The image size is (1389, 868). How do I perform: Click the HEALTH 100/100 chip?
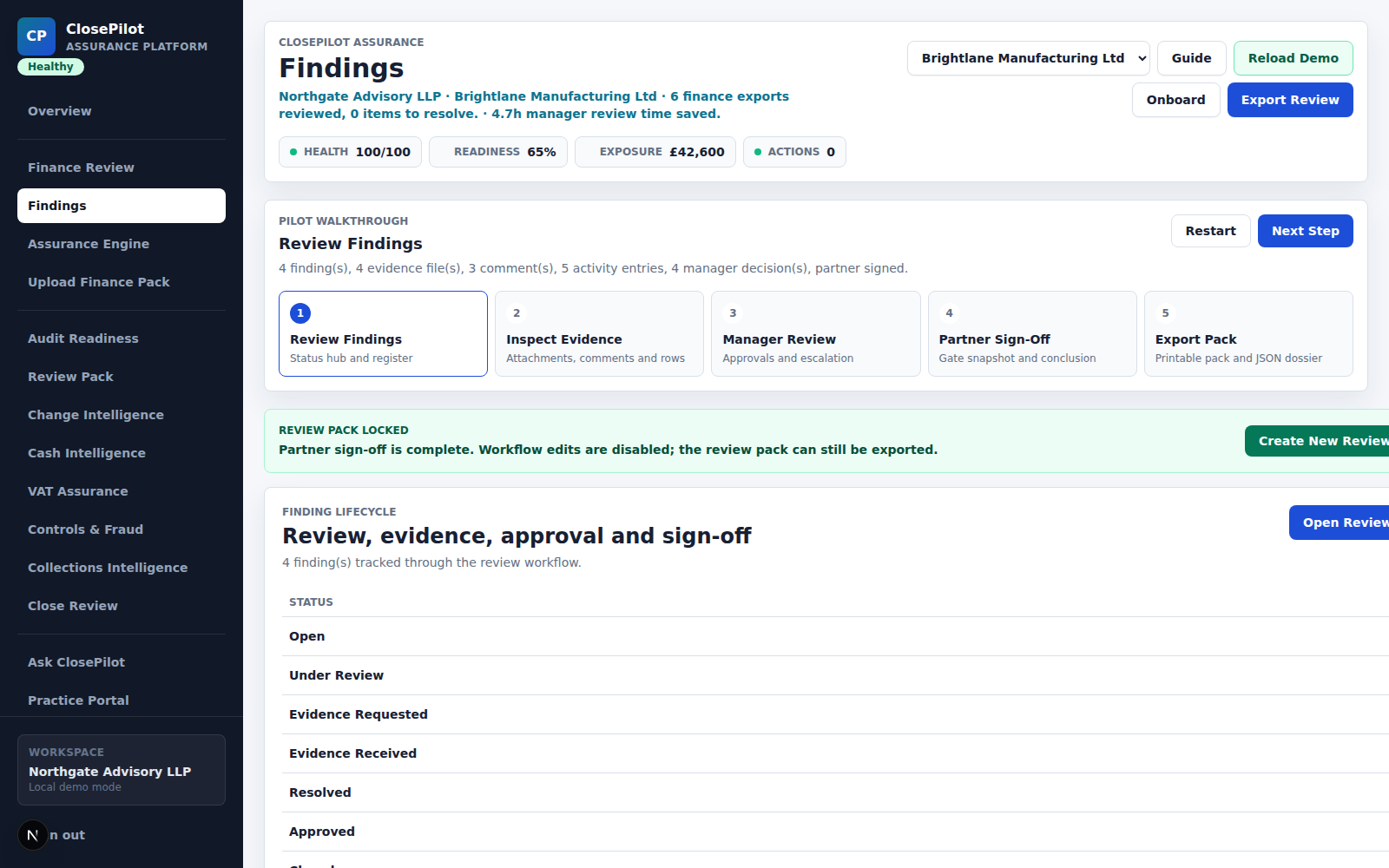(x=350, y=152)
